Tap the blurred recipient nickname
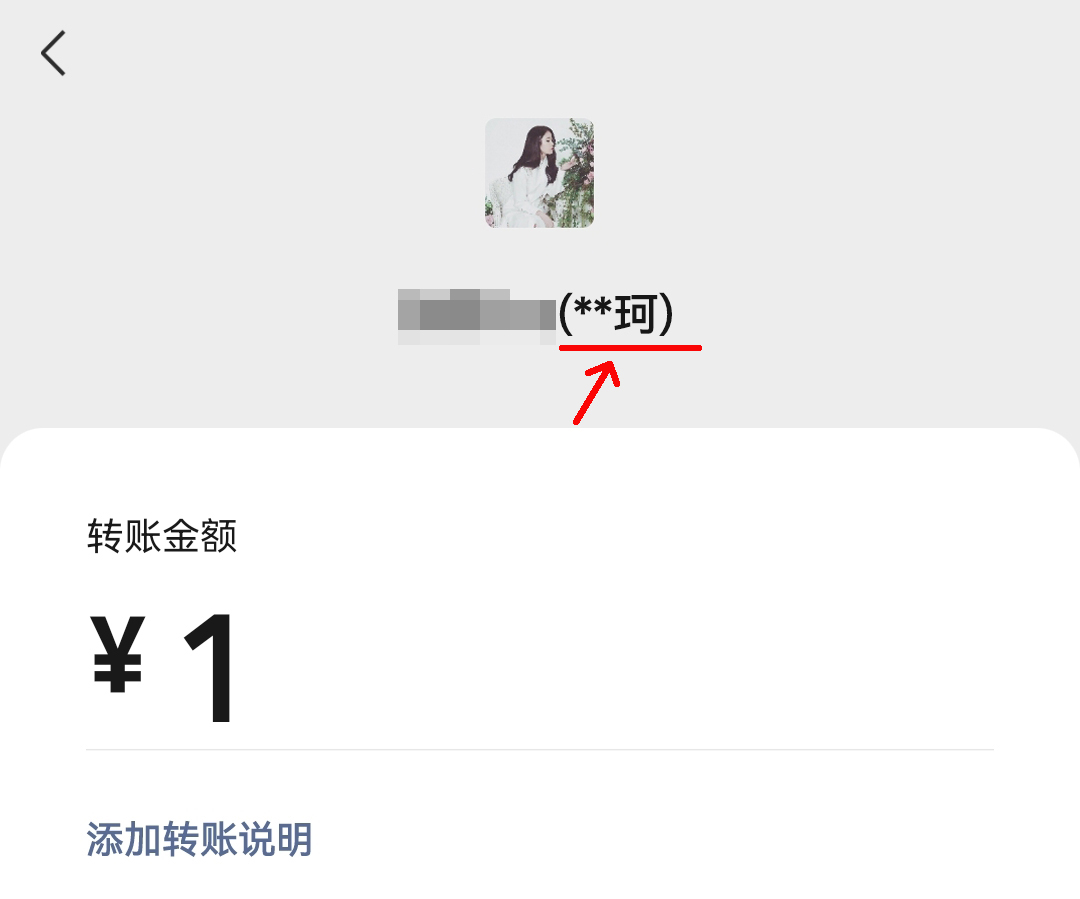 coord(477,317)
